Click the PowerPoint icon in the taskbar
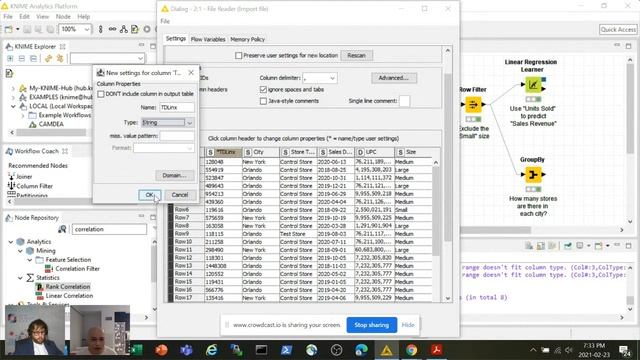The height and width of the screenshot is (360, 640). 162,350
